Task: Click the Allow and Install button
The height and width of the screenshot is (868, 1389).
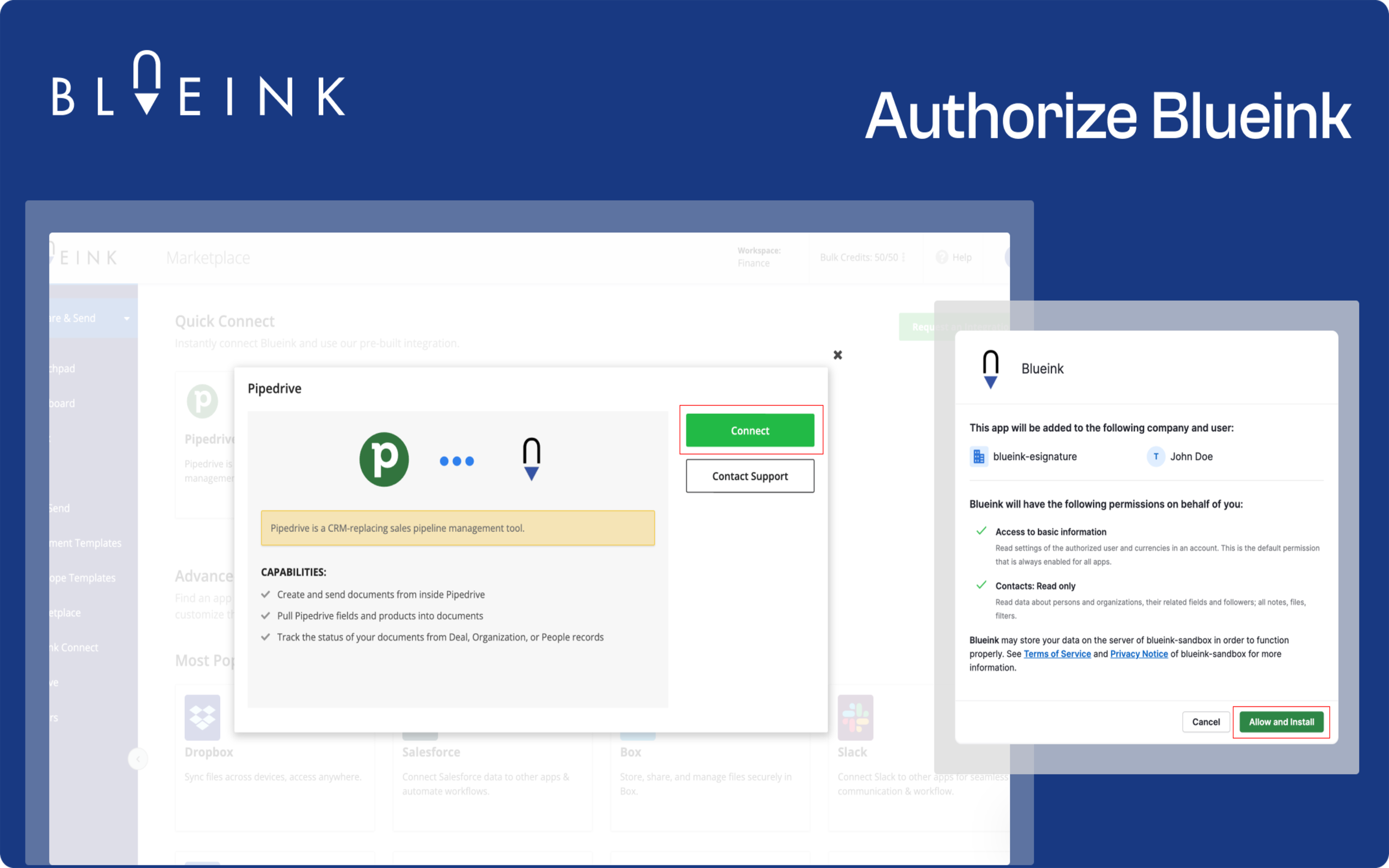Action: [x=1281, y=722]
